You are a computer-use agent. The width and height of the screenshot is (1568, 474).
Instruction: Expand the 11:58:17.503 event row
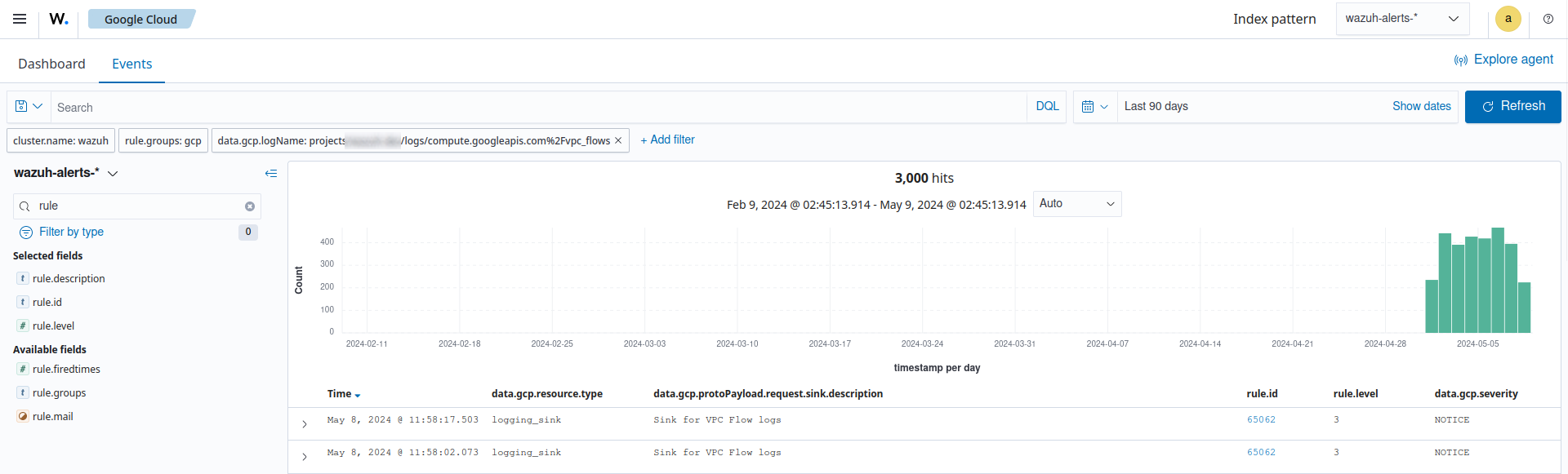[305, 424]
